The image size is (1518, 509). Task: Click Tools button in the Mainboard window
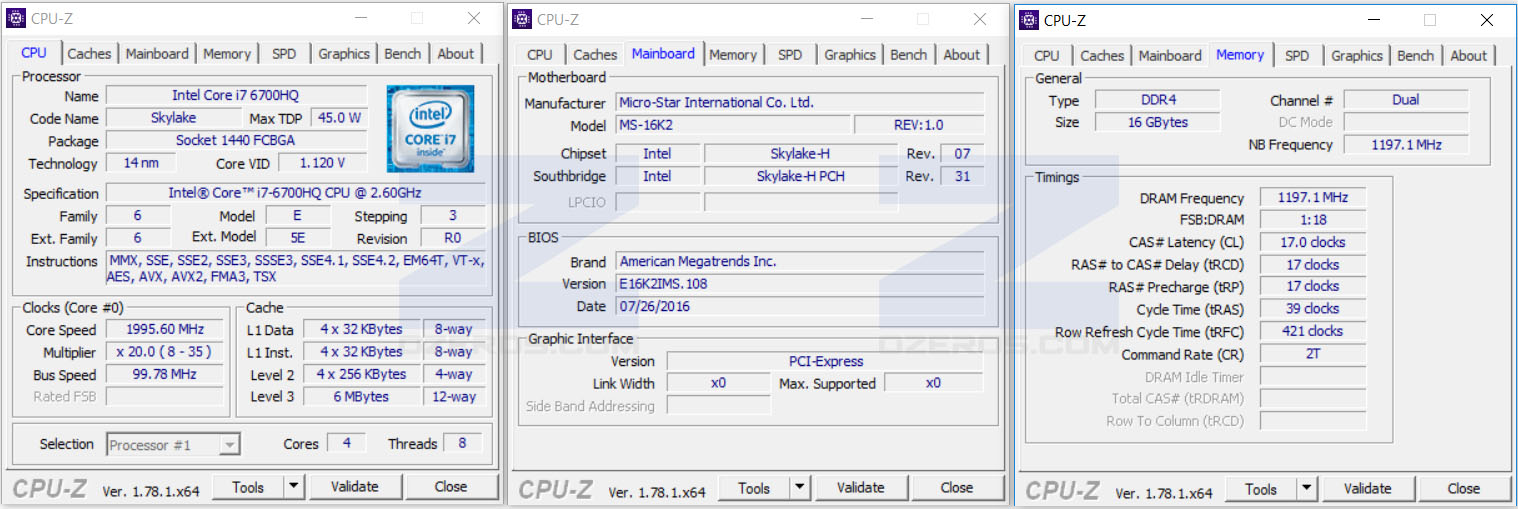point(754,488)
